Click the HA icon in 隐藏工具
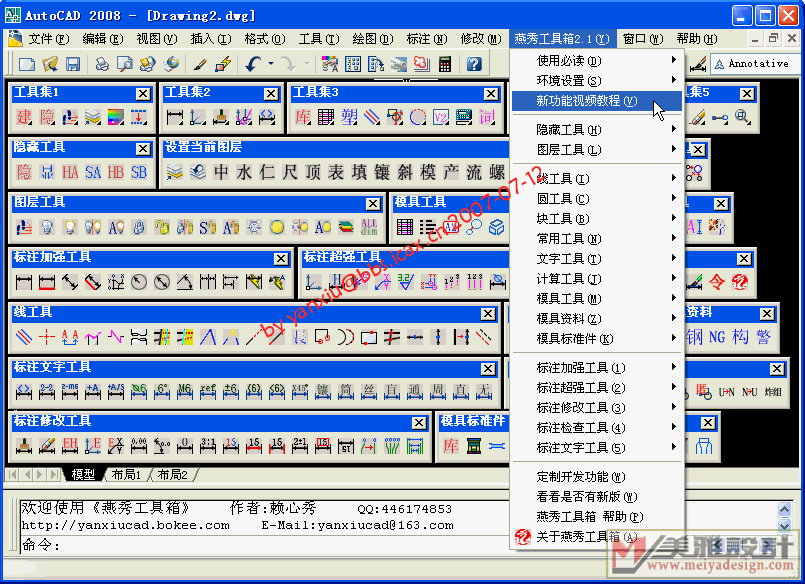 [70, 172]
